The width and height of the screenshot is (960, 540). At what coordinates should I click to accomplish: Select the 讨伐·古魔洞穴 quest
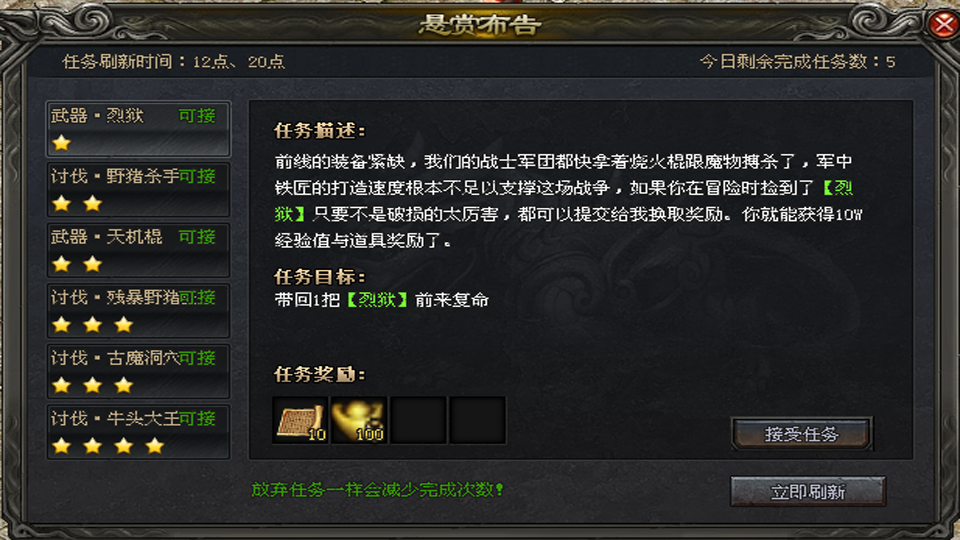pyautogui.click(x=138, y=372)
